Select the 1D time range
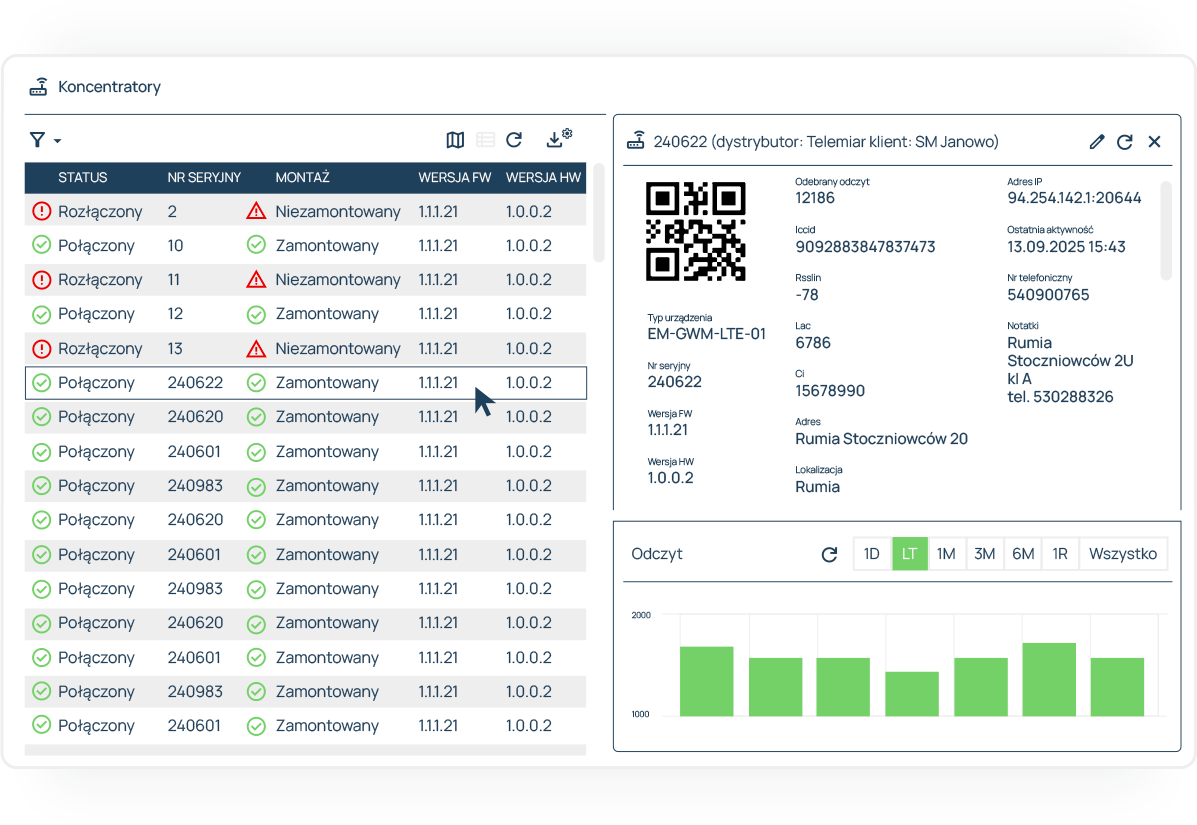The height and width of the screenshot is (825, 1197). (872, 554)
